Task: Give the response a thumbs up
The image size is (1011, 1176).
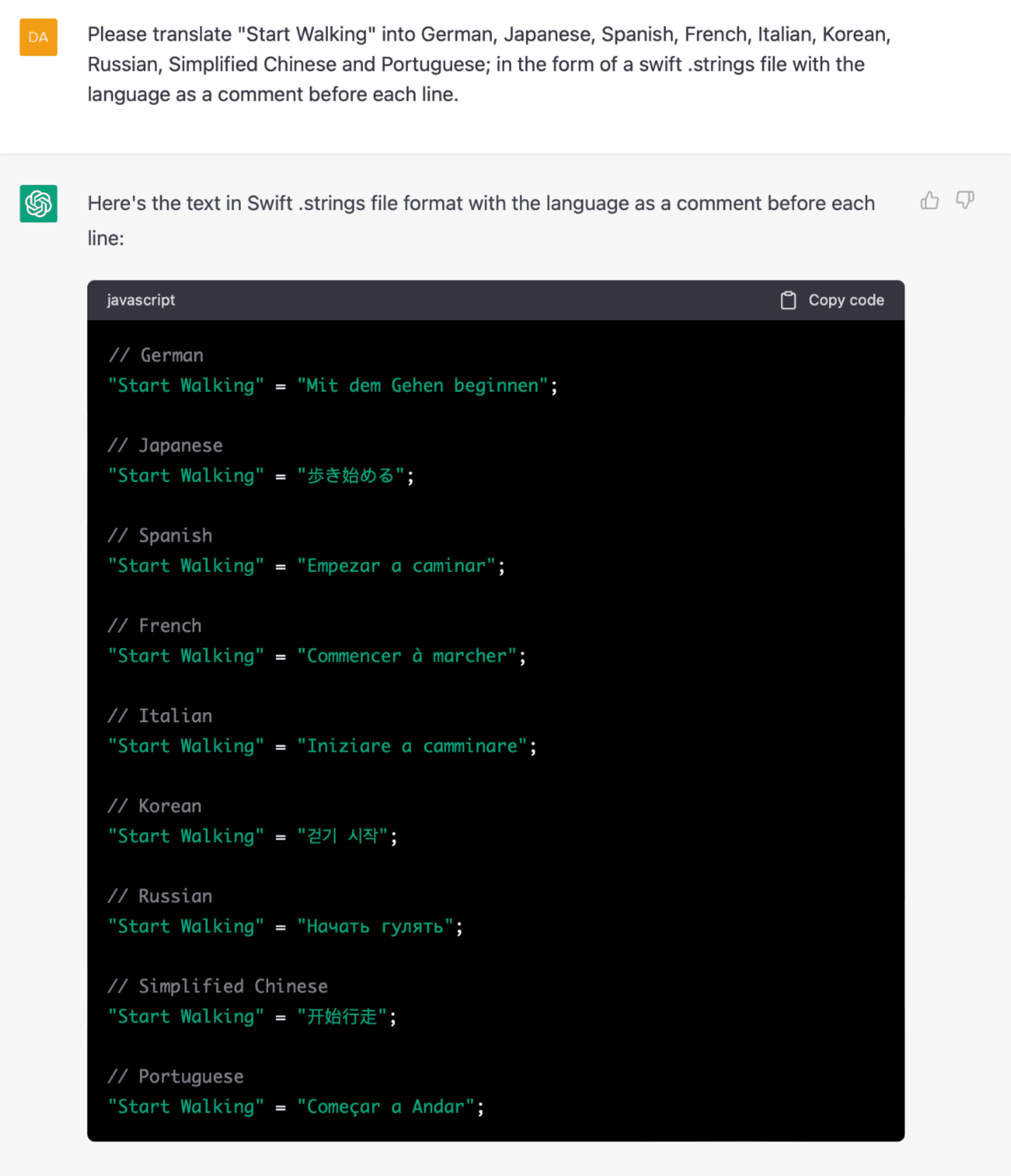Action: tap(930, 201)
